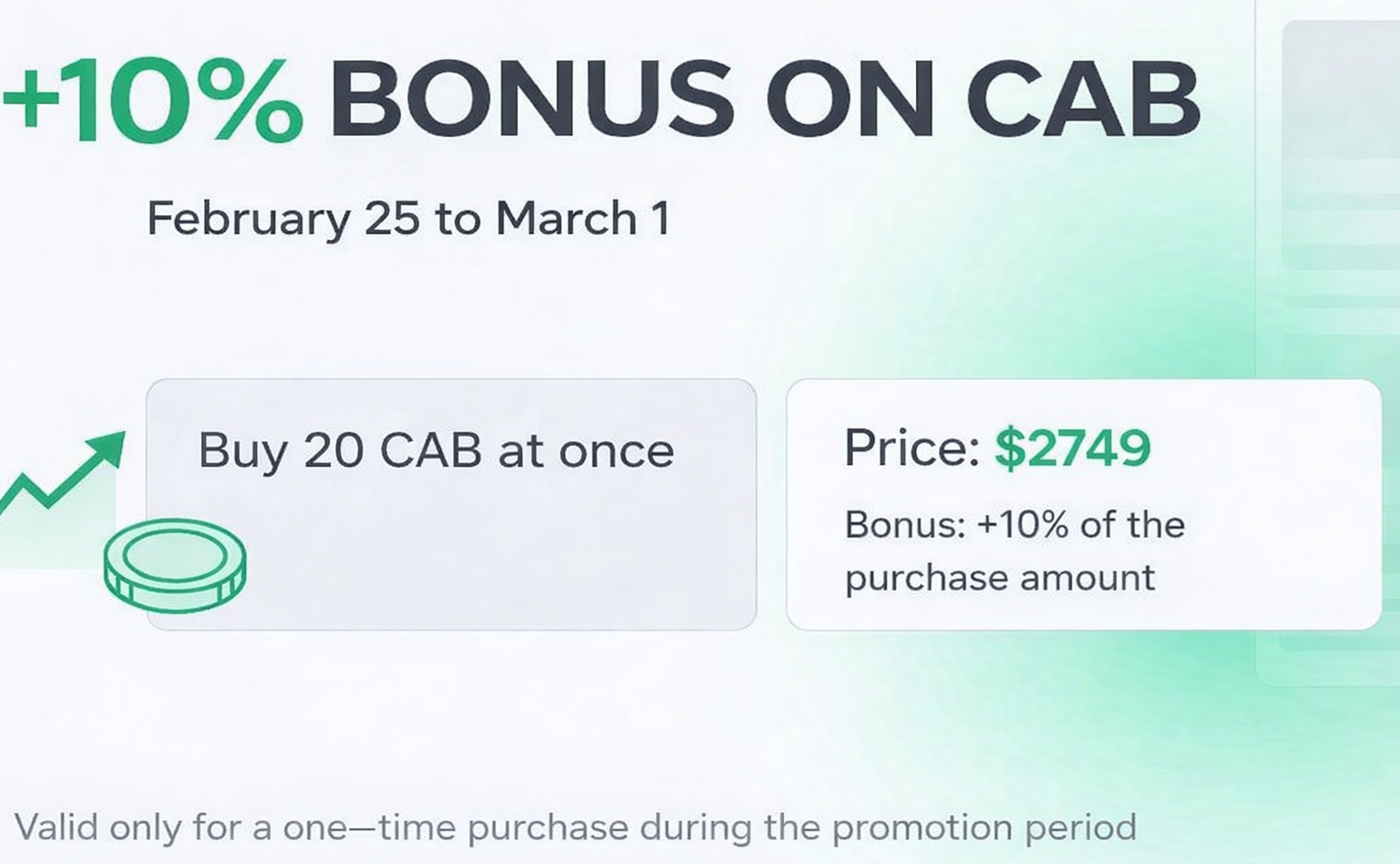1400x864 pixels.
Task: Click the Bonus: +10% of the text line
Action: point(1014,525)
